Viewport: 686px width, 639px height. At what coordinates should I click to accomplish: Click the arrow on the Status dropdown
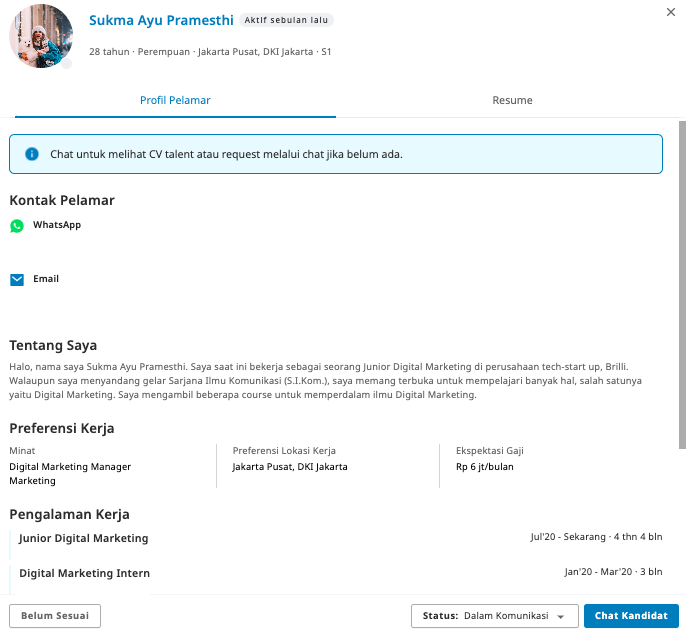click(x=561, y=617)
